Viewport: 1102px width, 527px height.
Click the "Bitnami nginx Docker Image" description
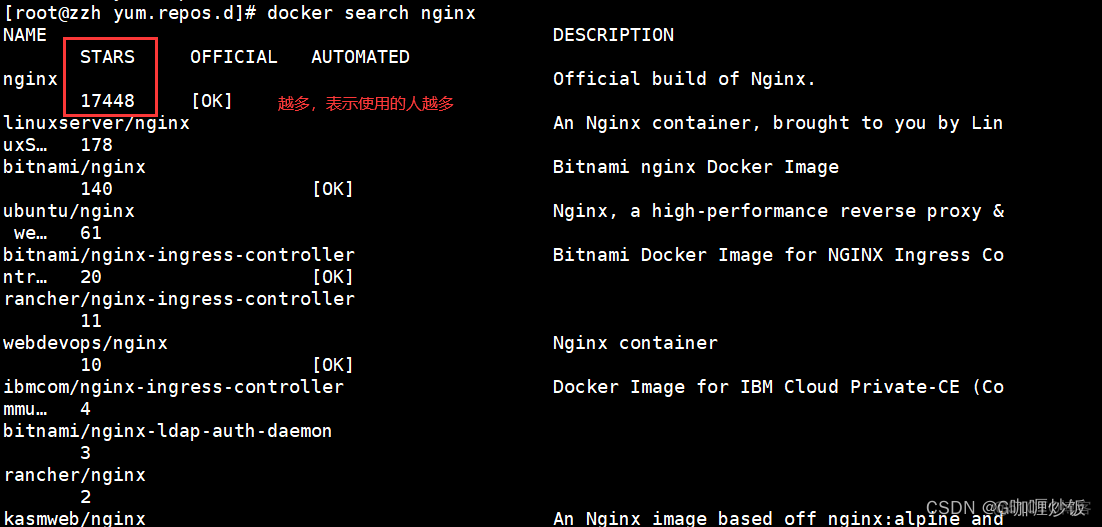tap(695, 167)
